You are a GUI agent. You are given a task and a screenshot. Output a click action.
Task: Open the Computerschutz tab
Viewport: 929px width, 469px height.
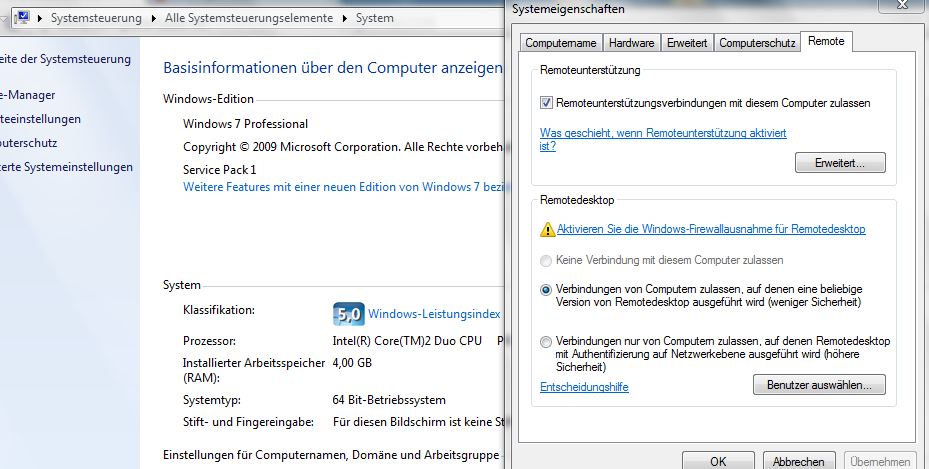click(757, 43)
